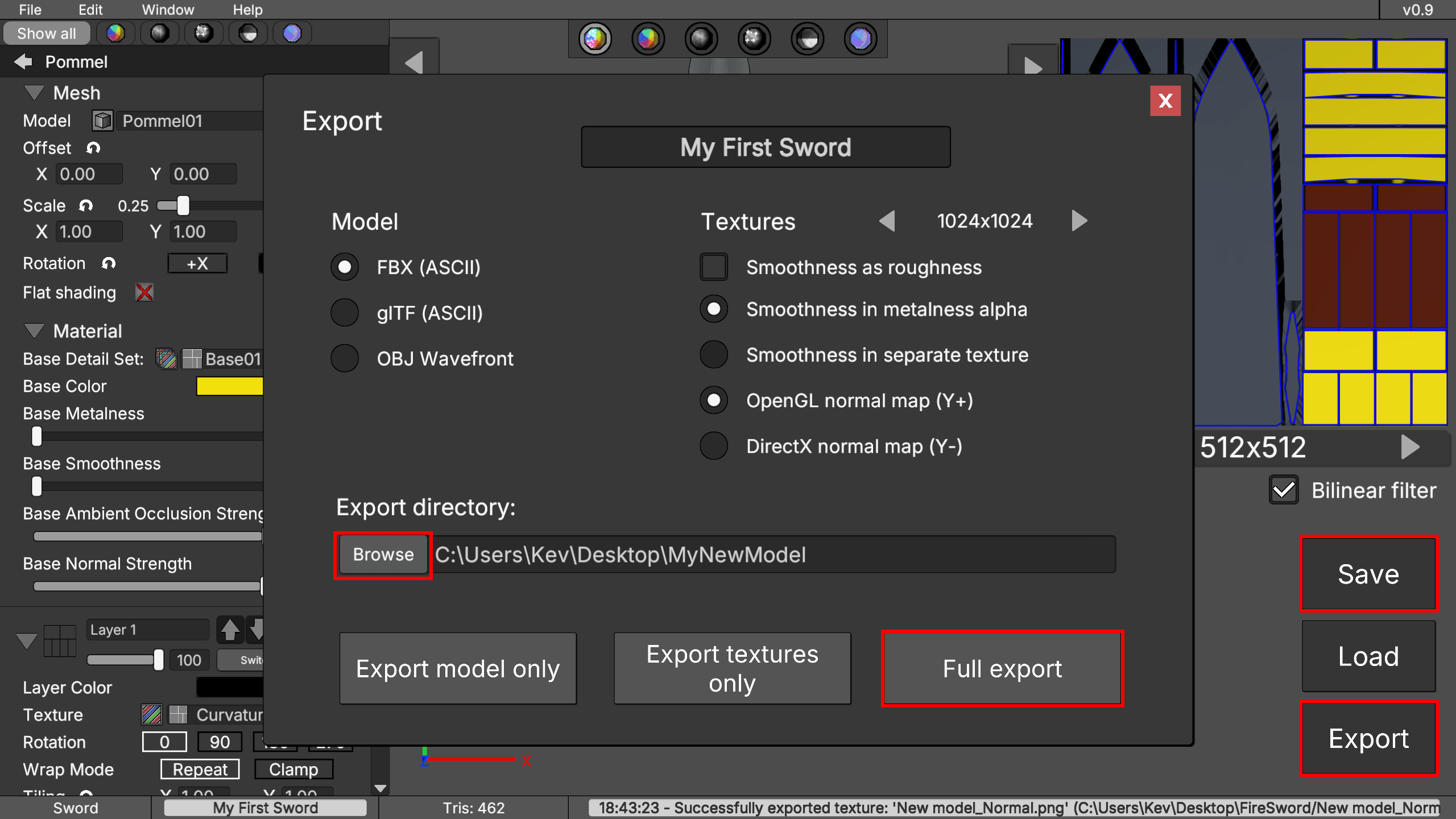Screen dimensions: 1456x819
Task: Click the left-panel blue normal sphere icon
Action: point(292,33)
